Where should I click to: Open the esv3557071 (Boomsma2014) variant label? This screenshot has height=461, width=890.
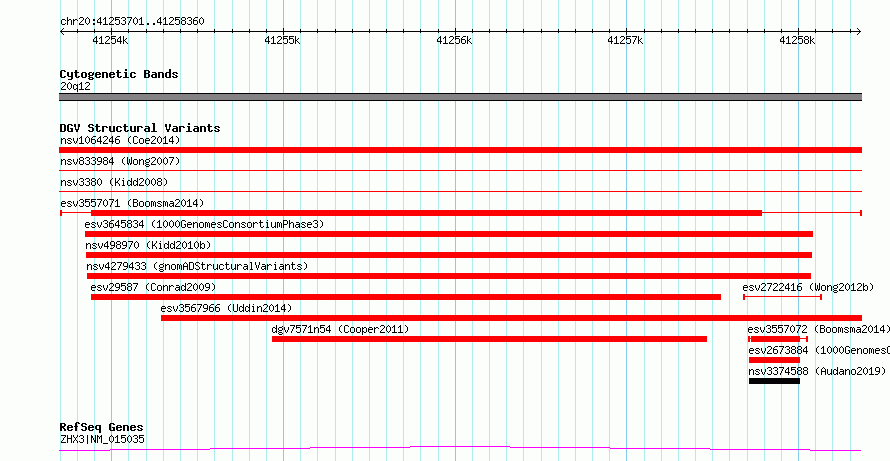click(x=132, y=203)
